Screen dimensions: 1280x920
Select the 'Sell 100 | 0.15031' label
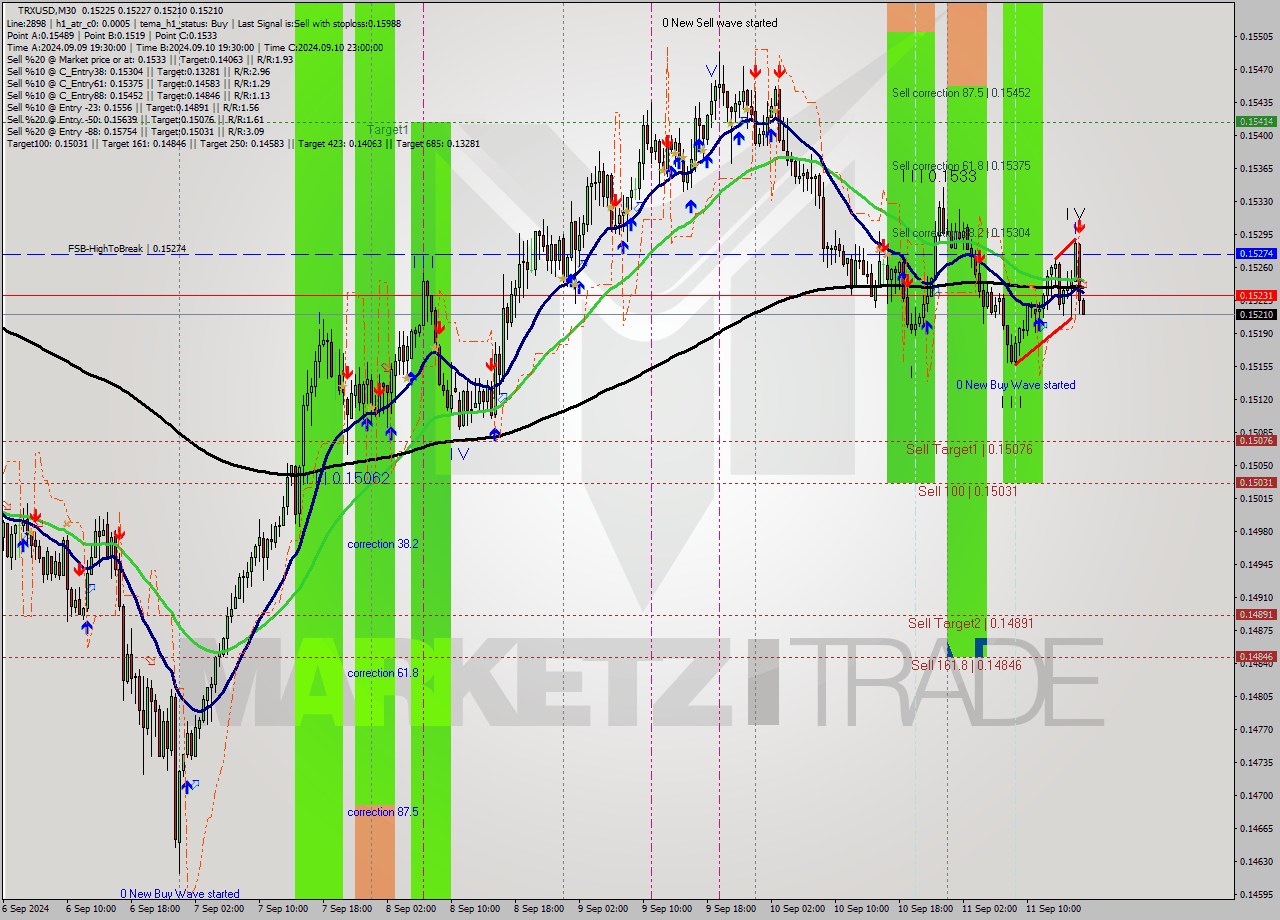point(968,491)
